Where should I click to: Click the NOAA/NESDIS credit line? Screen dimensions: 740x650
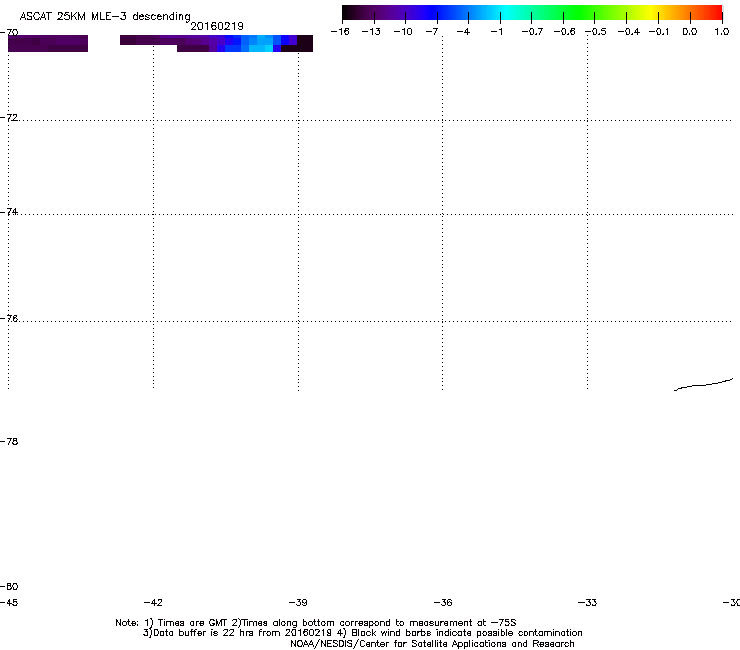(x=432, y=644)
